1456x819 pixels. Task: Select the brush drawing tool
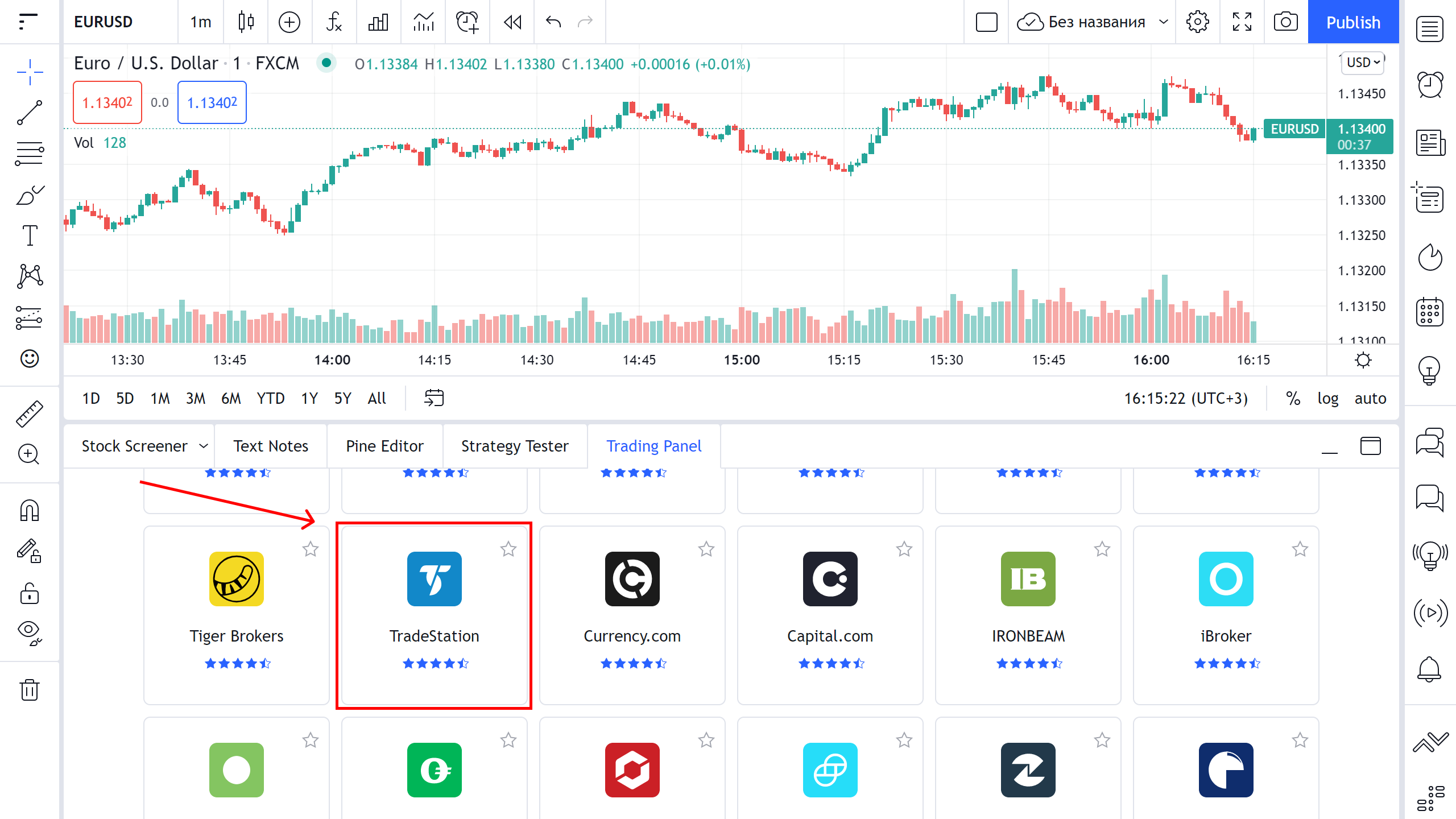(x=30, y=195)
